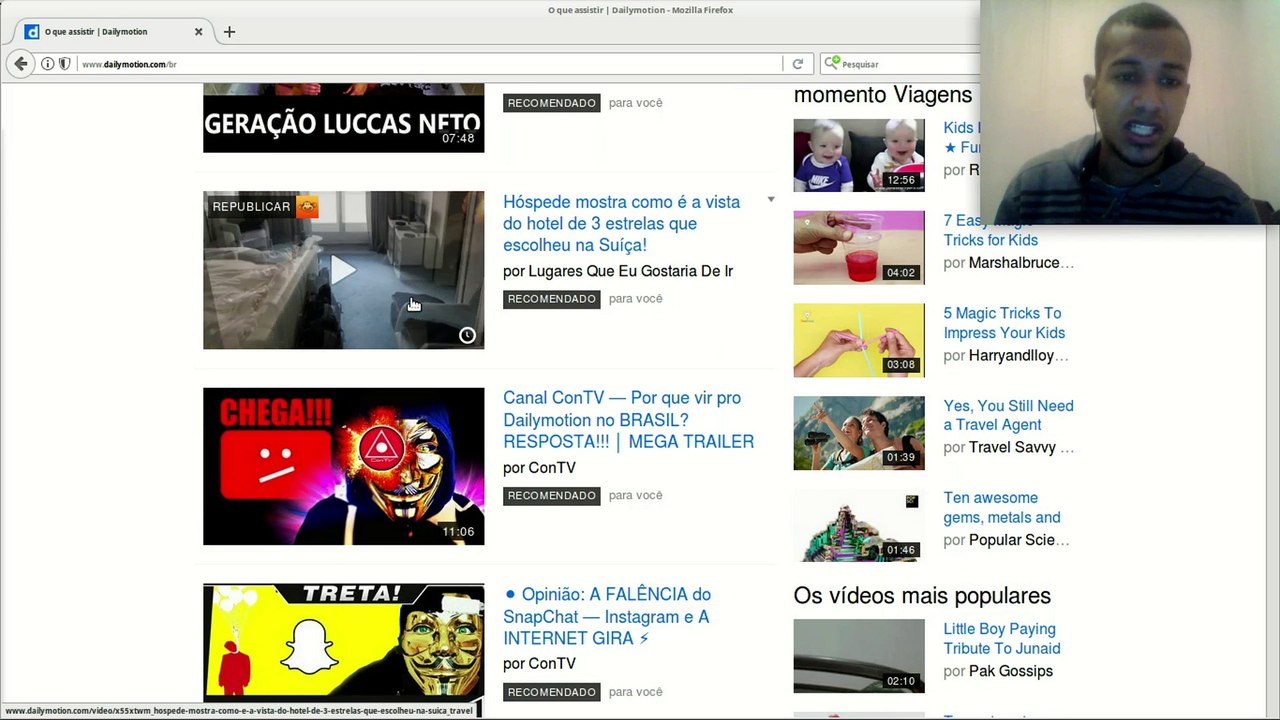Open 'Canal ConTV — Por que vir pro Dailymotion' link

(x=628, y=419)
